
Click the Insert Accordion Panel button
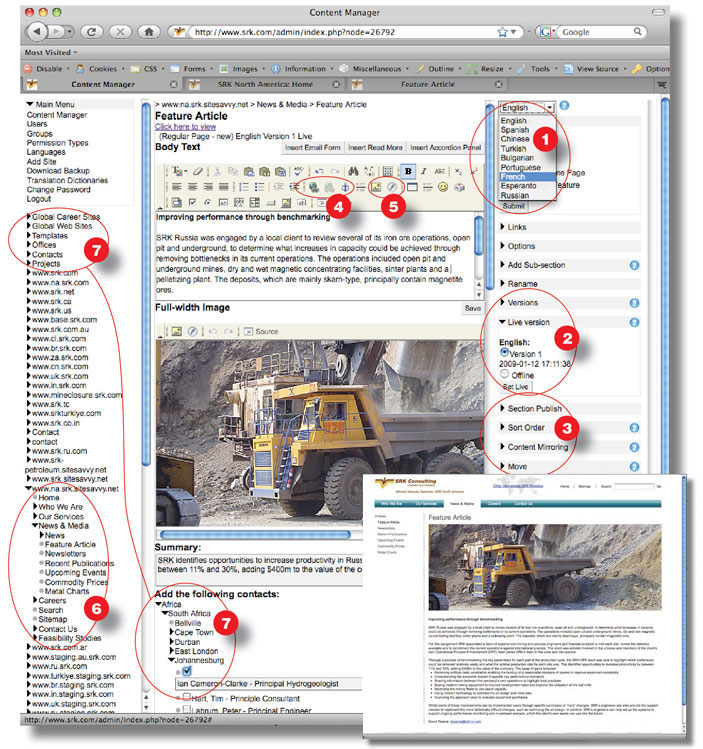coord(446,148)
